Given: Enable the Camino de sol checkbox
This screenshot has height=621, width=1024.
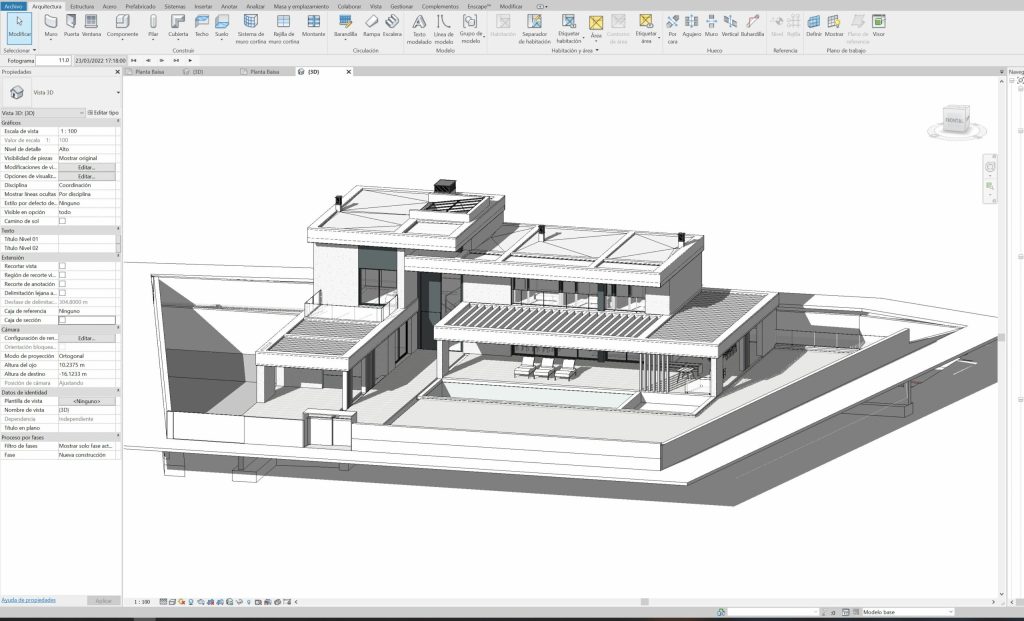Looking at the screenshot, I should coord(62,221).
